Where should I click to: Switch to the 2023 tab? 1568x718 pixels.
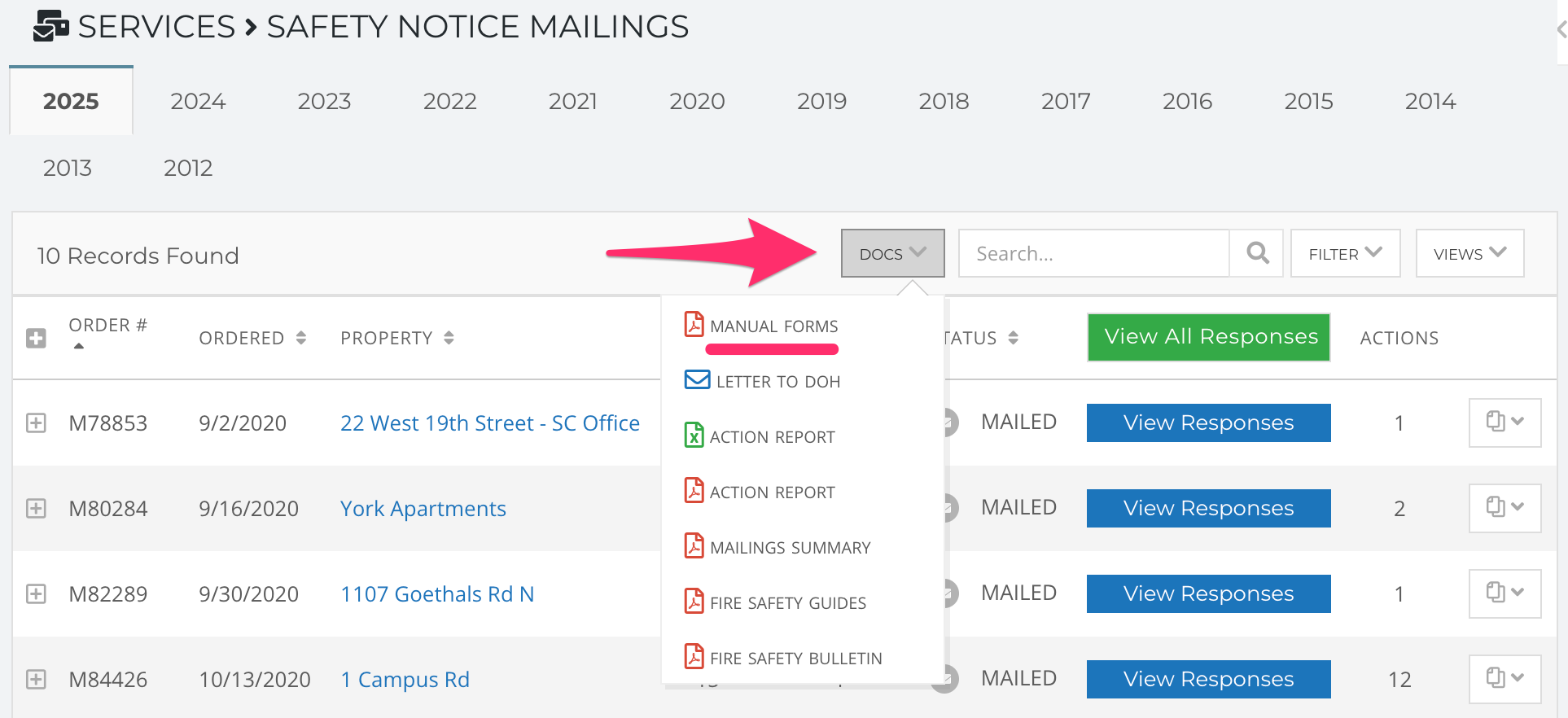point(324,101)
